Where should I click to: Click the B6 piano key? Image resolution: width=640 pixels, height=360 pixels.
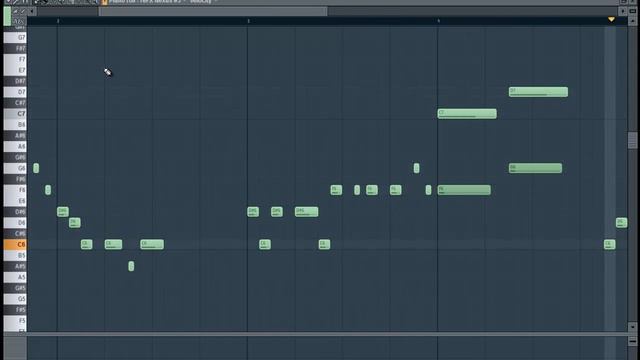pyautogui.click(x=15, y=125)
